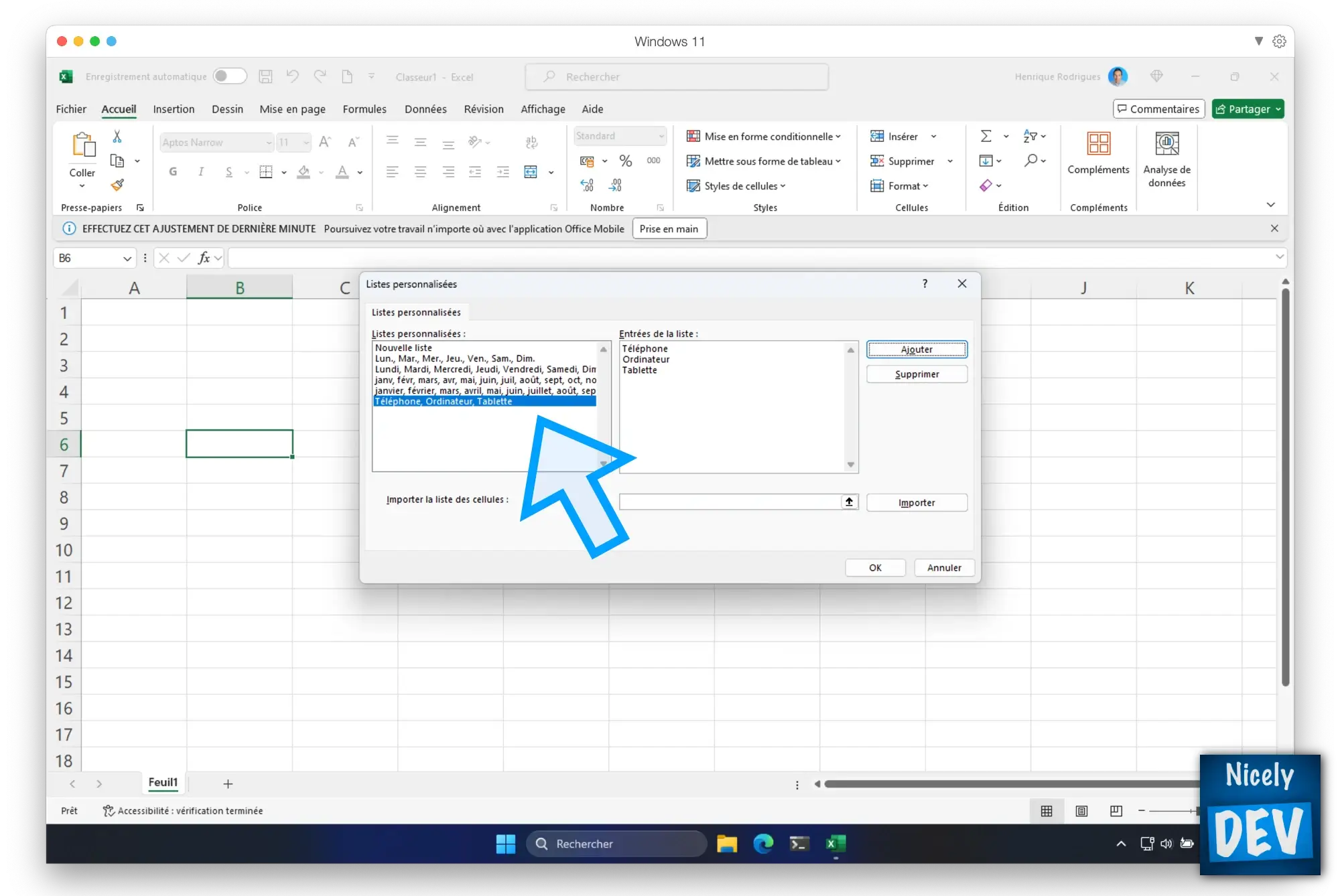Expand Mise en forme conditionnelle menu

tap(764, 137)
